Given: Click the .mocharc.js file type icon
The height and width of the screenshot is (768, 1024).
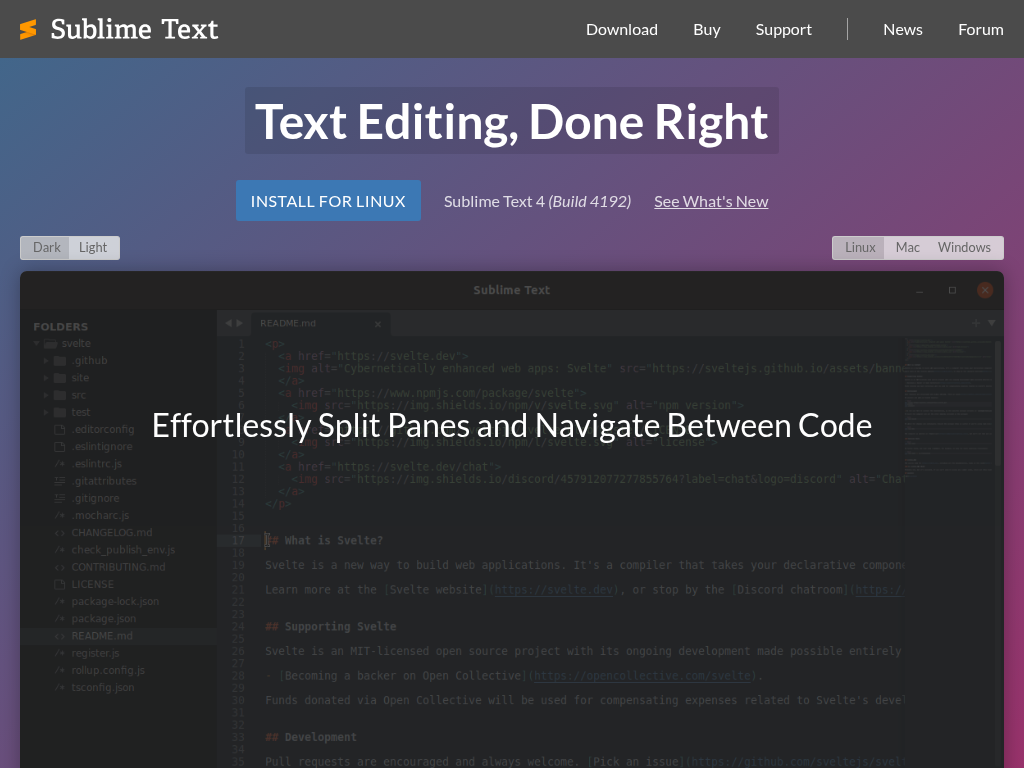Looking at the screenshot, I should point(60,515).
